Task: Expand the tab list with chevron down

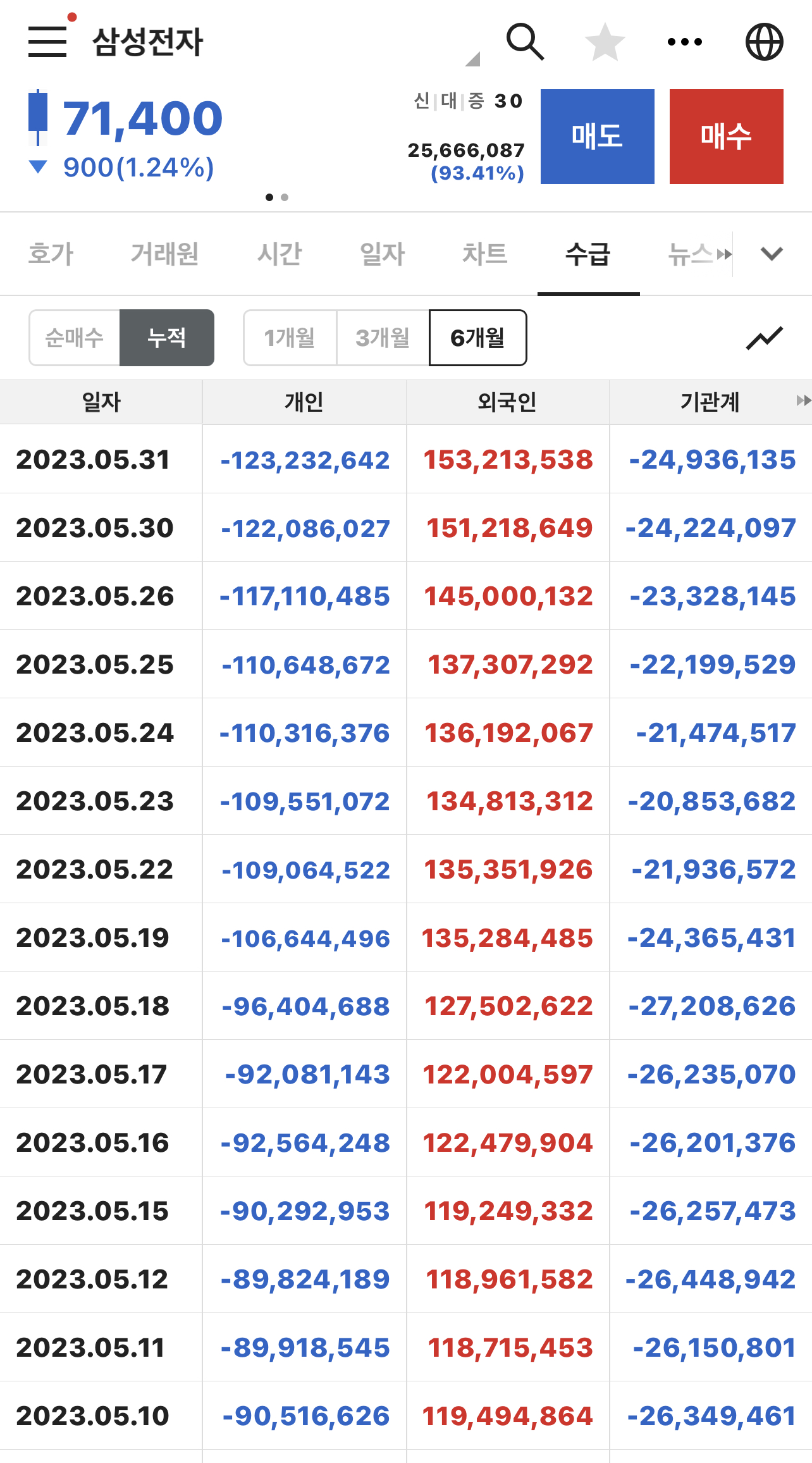Action: [x=772, y=254]
